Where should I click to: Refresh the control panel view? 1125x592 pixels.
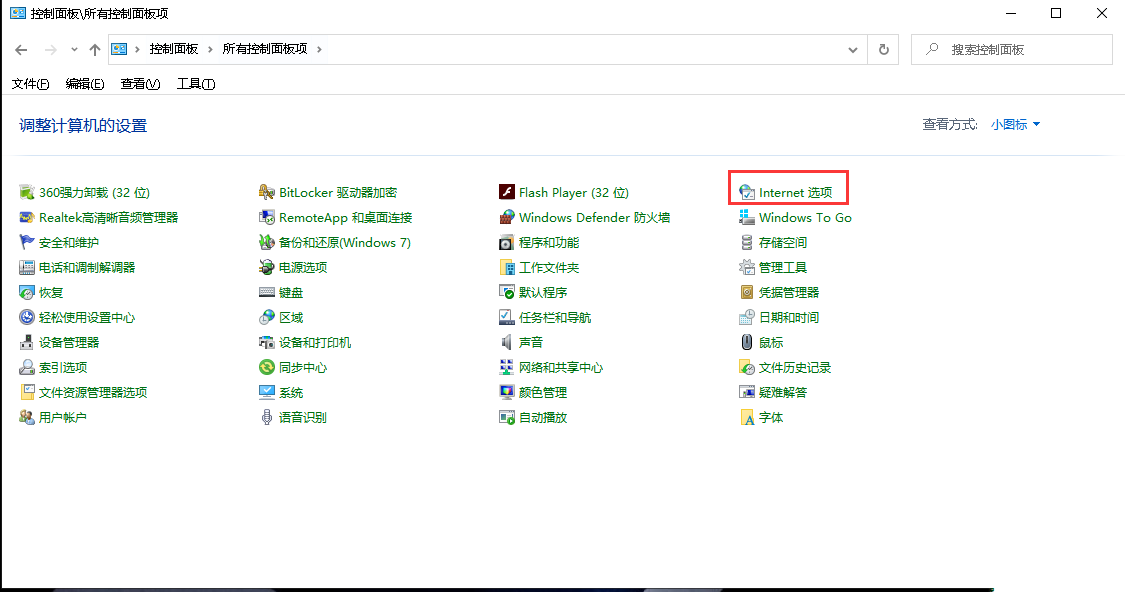click(x=883, y=50)
